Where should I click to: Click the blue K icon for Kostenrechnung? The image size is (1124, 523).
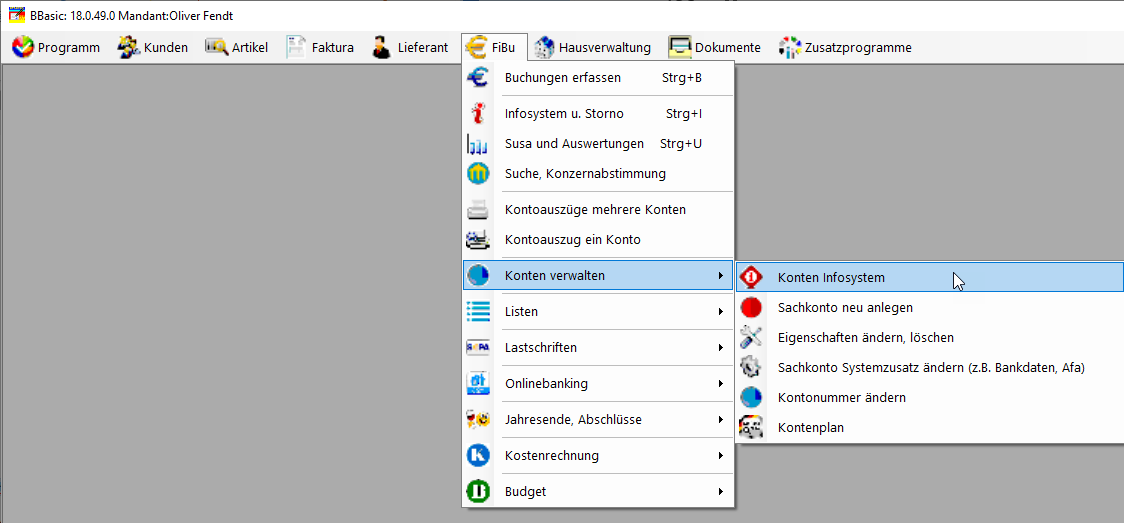pos(477,456)
